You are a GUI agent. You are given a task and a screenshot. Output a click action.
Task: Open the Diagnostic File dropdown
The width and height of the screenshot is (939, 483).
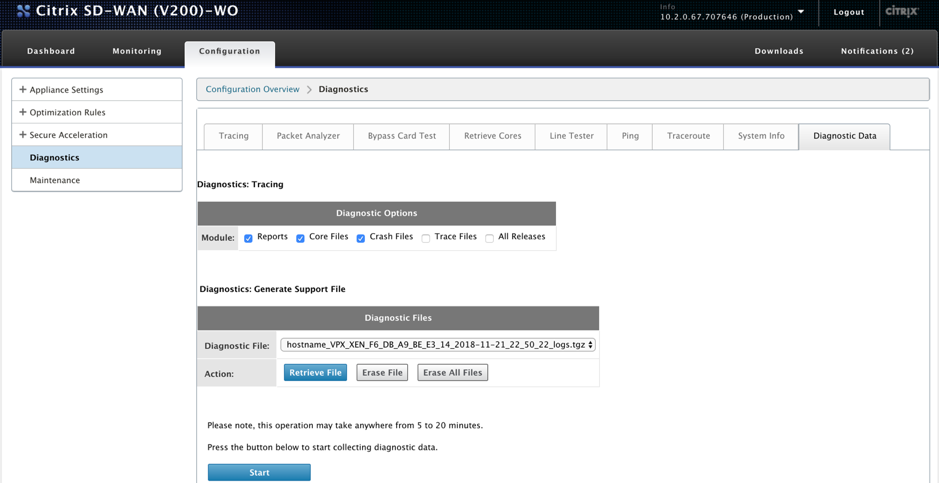[438, 345]
